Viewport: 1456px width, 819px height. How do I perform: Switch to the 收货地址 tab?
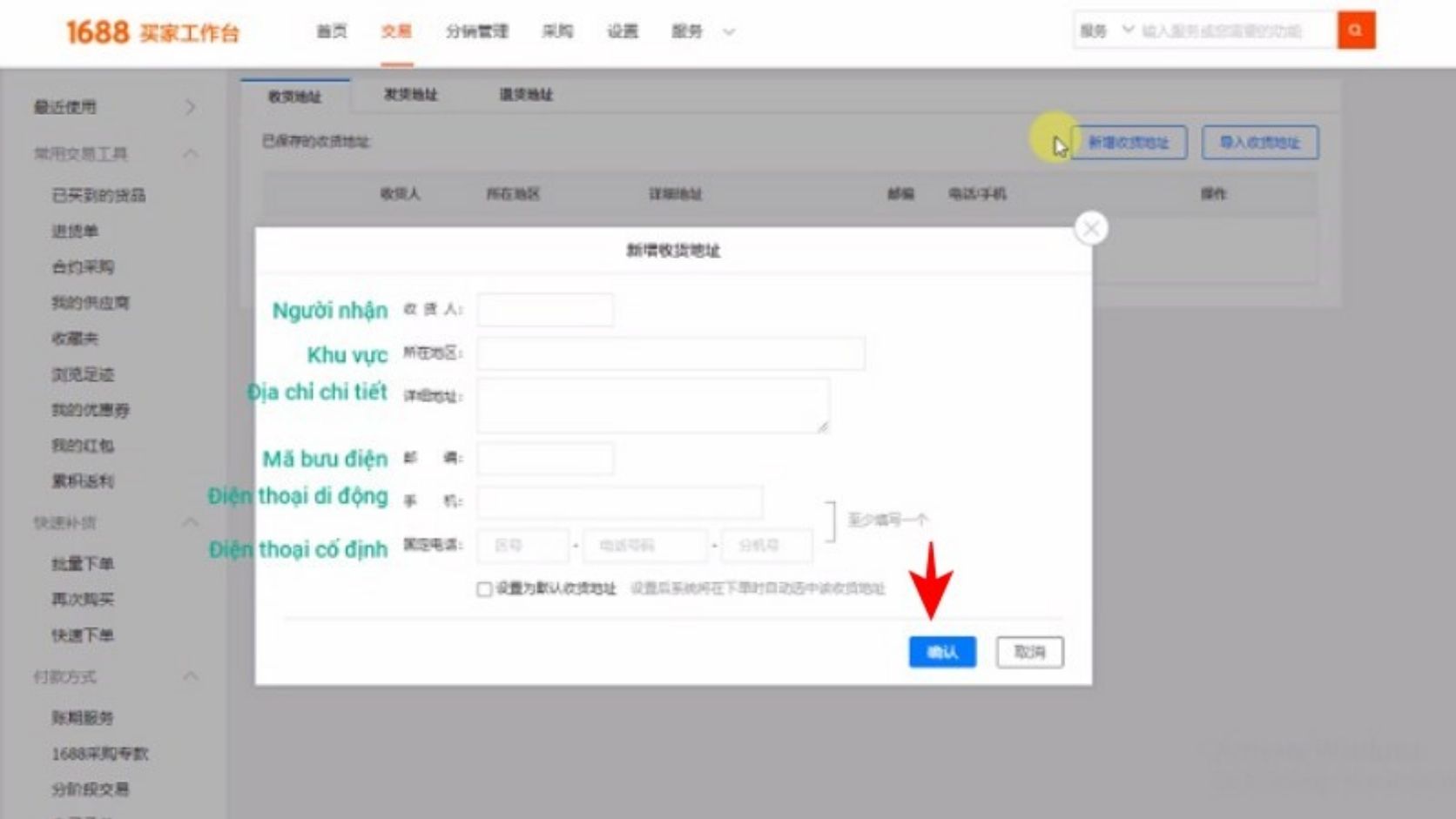pyautogui.click(x=295, y=96)
